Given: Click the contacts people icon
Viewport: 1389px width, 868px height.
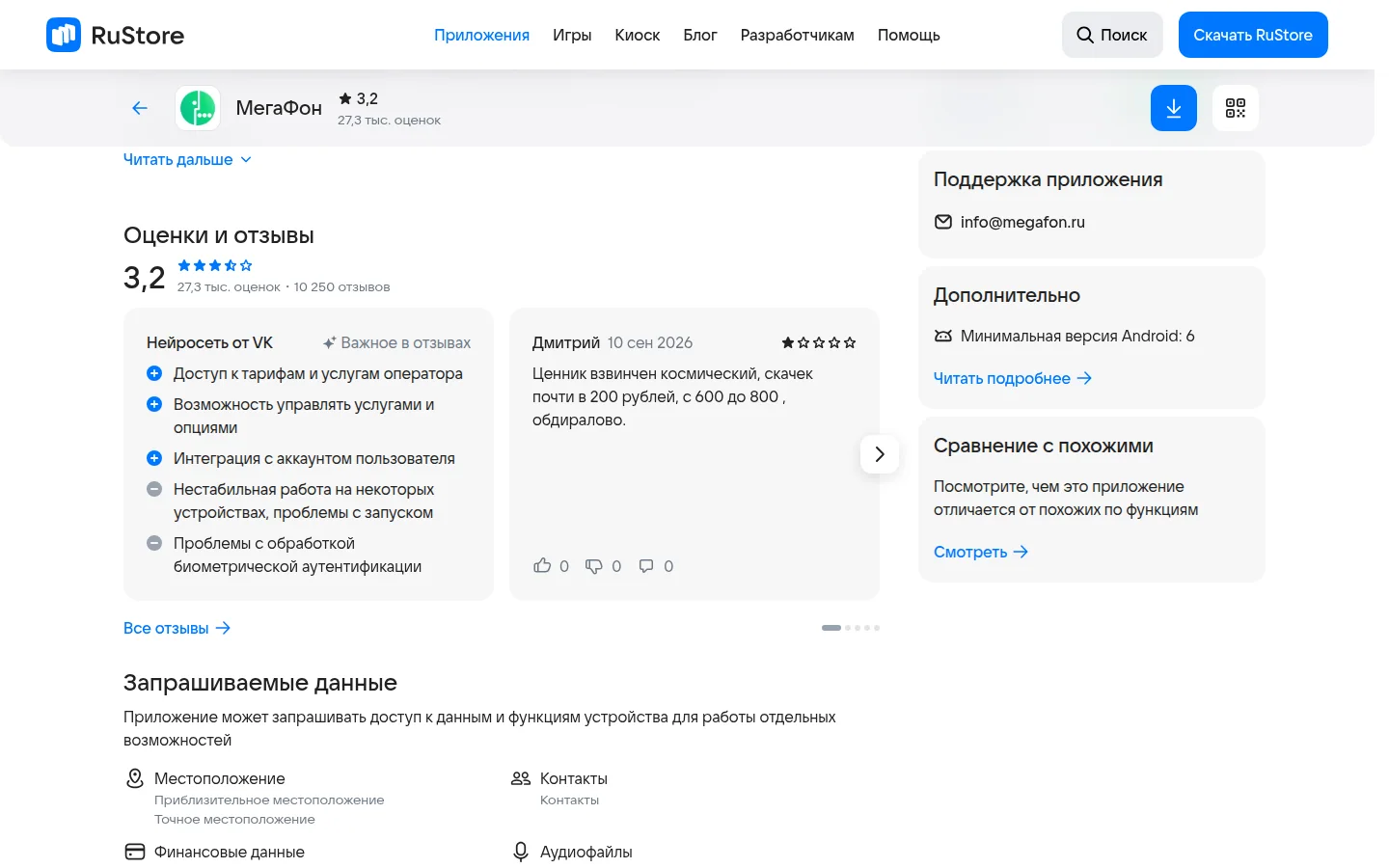Looking at the screenshot, I should tap(521, 778).
